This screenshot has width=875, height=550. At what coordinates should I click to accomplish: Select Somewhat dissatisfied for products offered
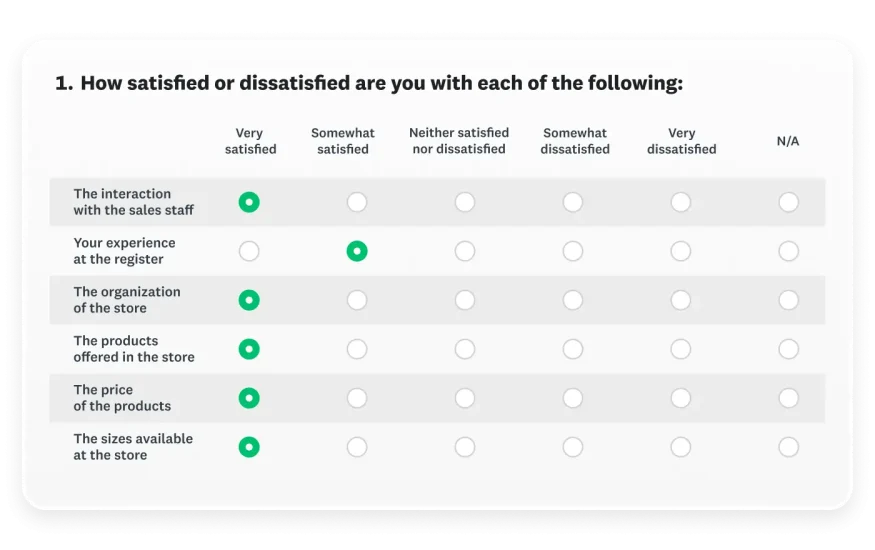(x=573, y=350)
